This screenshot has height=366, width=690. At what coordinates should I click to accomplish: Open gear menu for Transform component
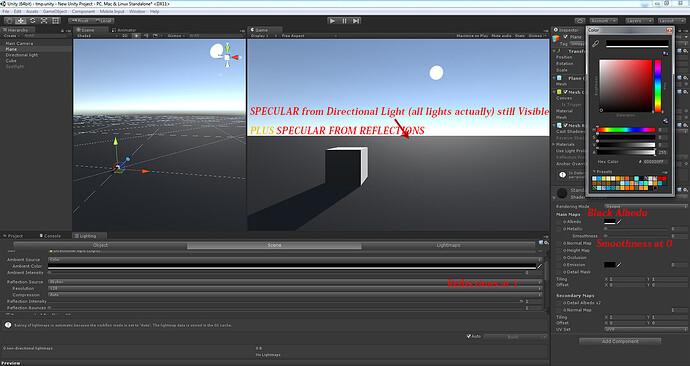pos(686,51)
